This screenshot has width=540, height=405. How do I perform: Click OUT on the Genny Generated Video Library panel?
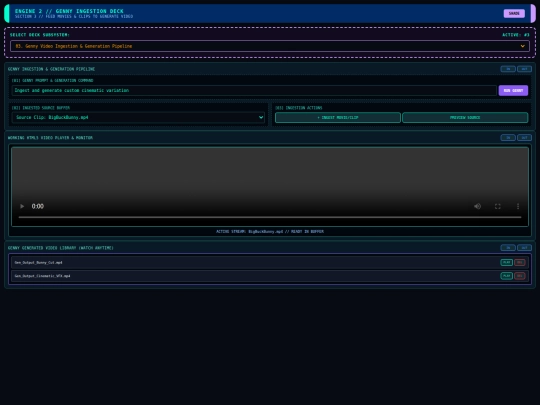click(524, 248)
